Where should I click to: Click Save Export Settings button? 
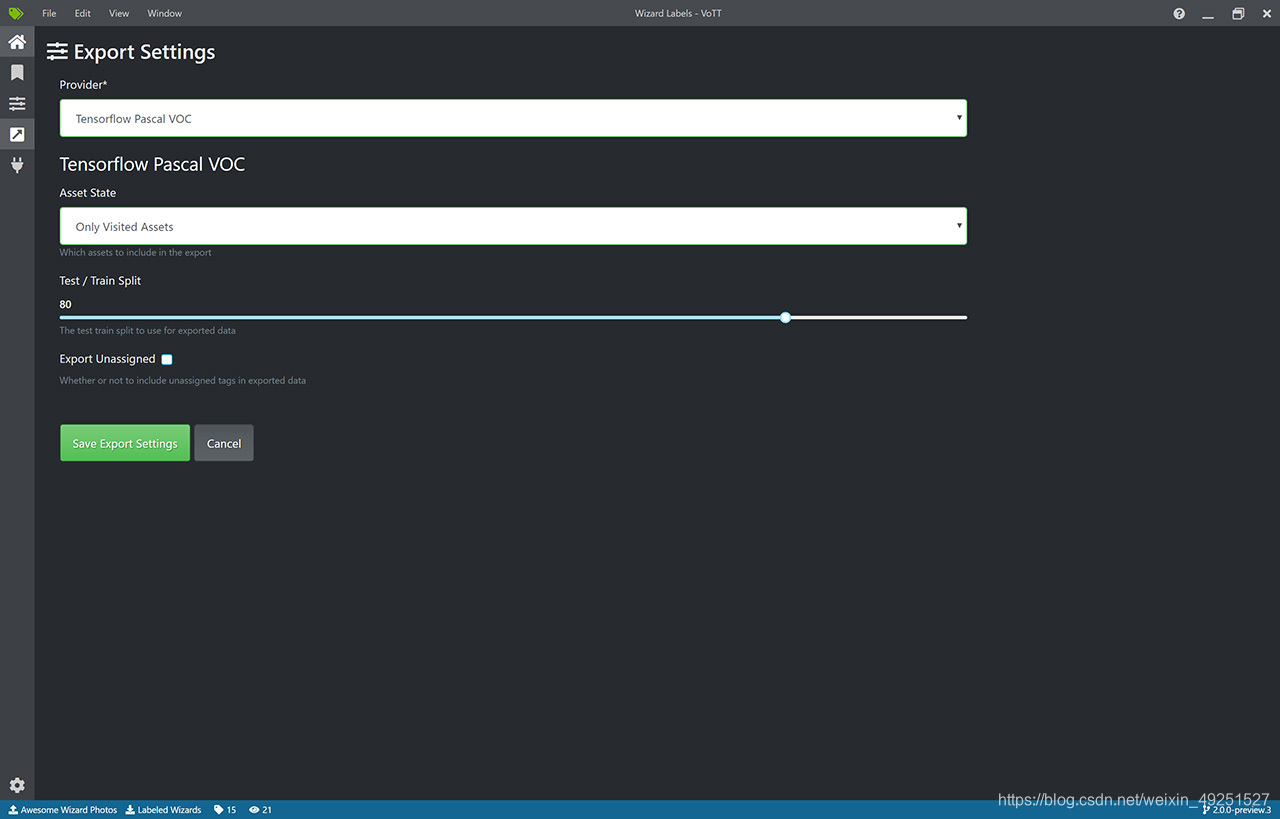click(125, 443)
